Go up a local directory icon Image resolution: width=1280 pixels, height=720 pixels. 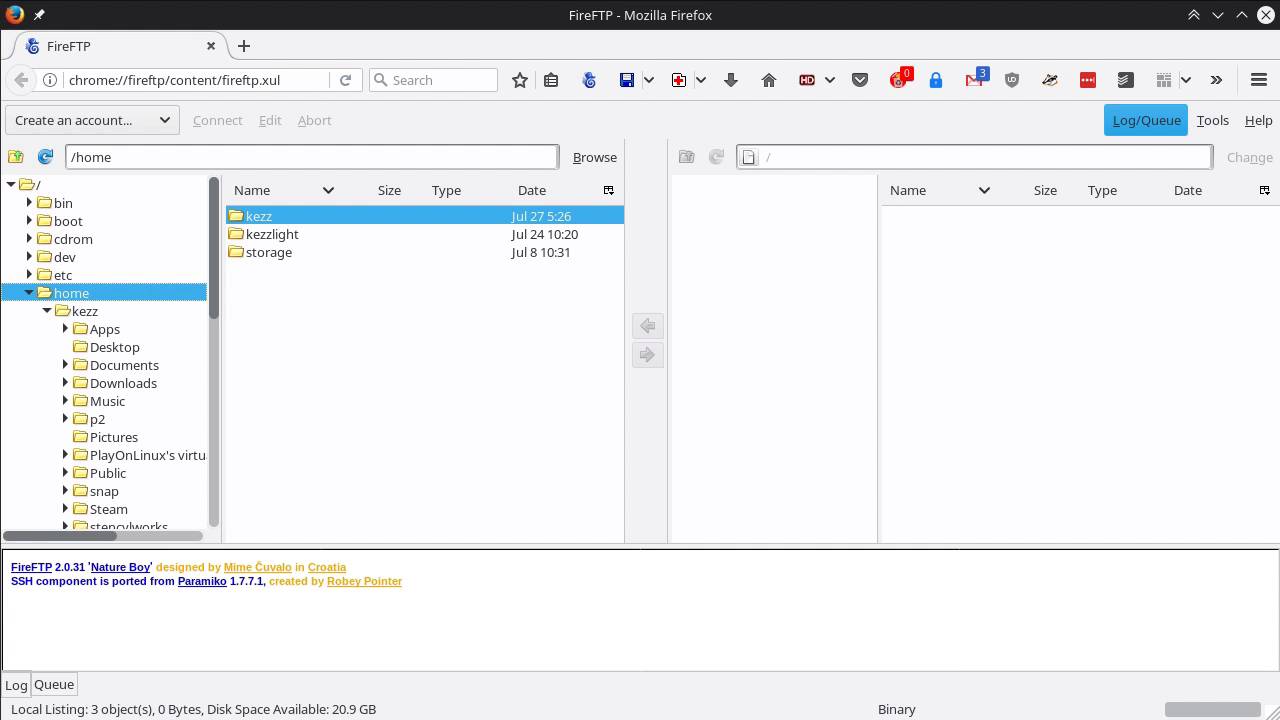pos(16,157)
